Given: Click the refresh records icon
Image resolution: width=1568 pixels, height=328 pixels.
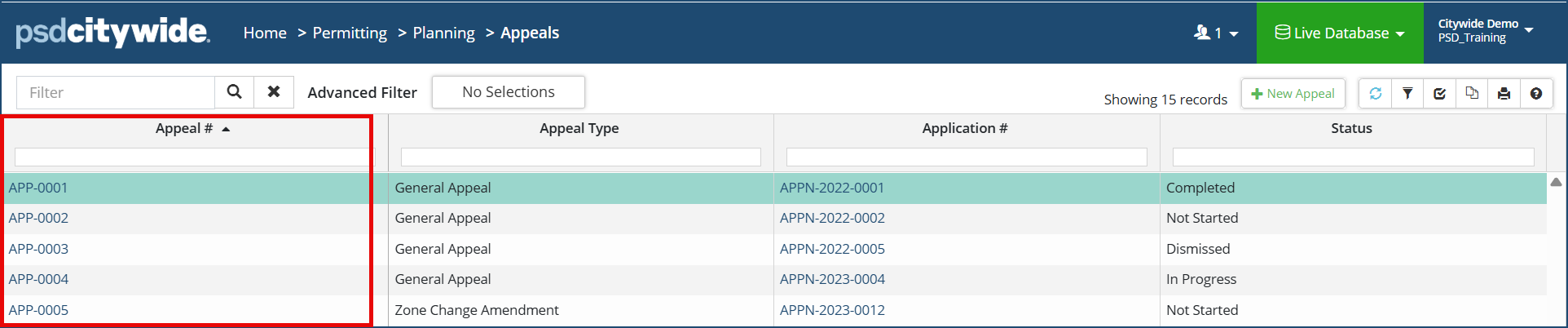Looking at the screenshot, I should point(1376,94).
